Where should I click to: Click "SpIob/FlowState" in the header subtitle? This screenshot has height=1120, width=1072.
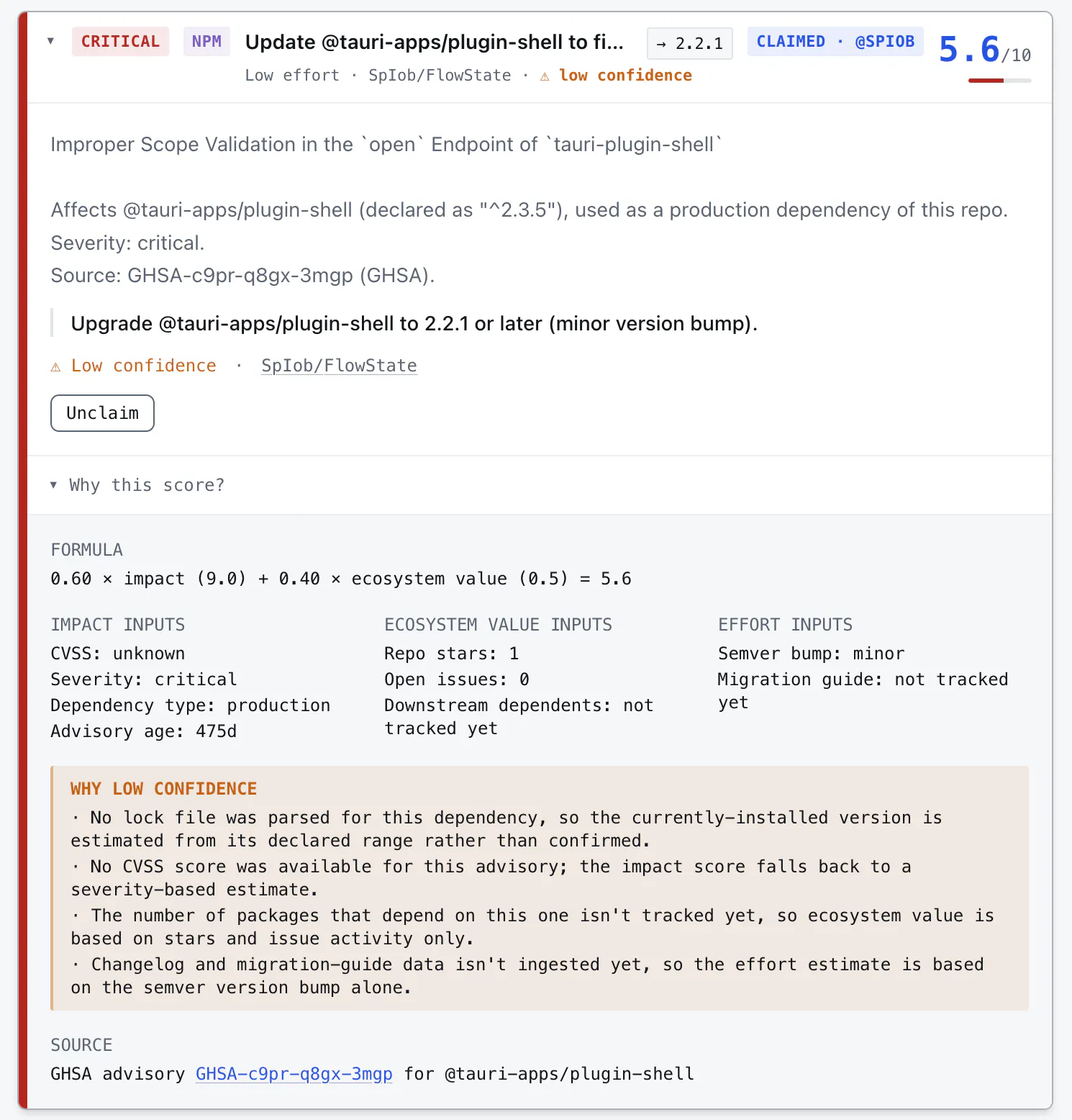point(440,76)
